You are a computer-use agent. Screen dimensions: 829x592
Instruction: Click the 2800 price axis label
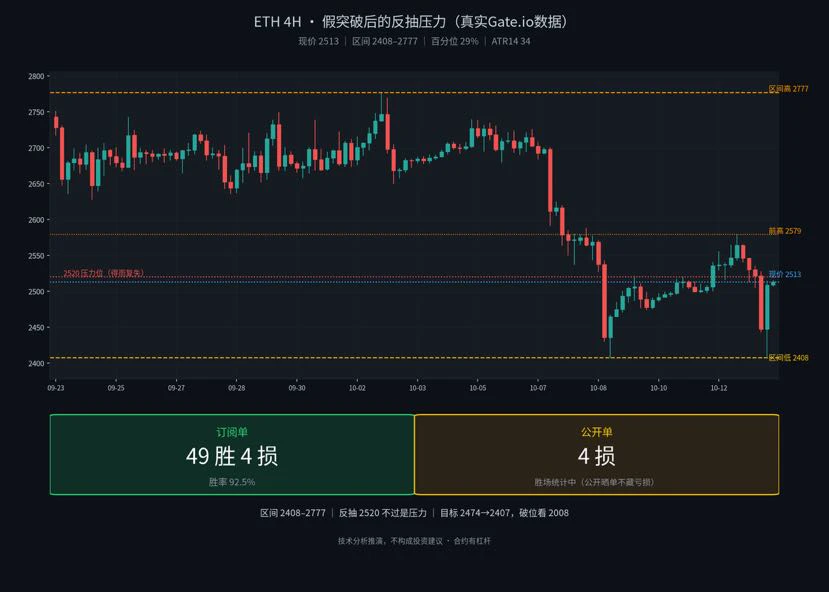(x=36, y=76)
